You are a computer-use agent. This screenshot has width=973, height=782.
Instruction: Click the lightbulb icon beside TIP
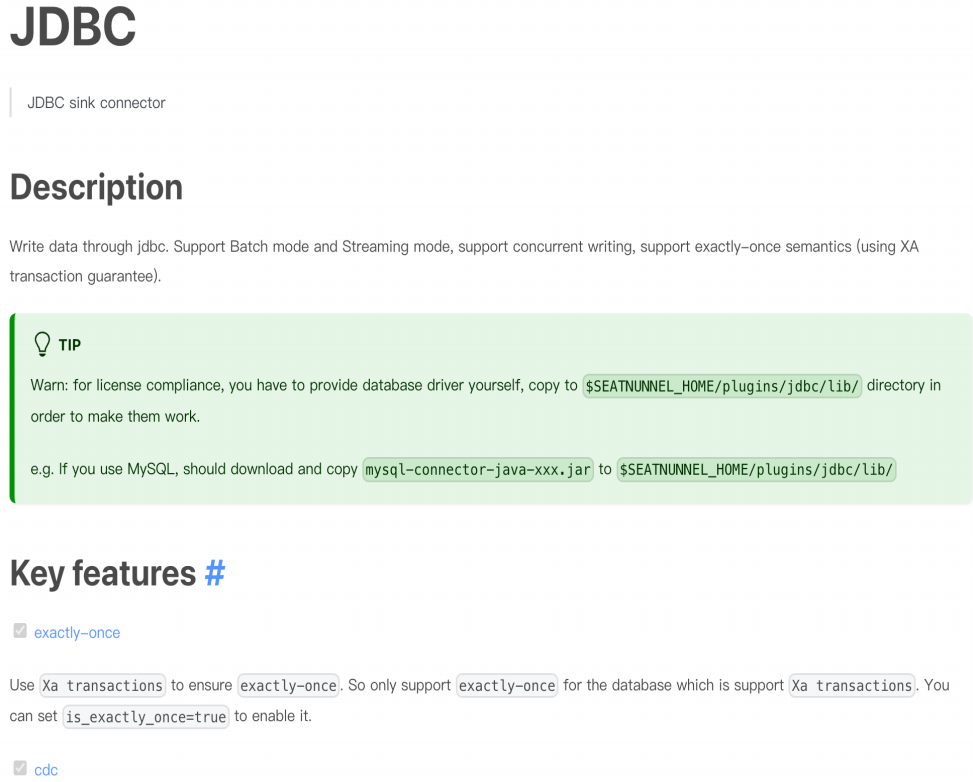42,344
